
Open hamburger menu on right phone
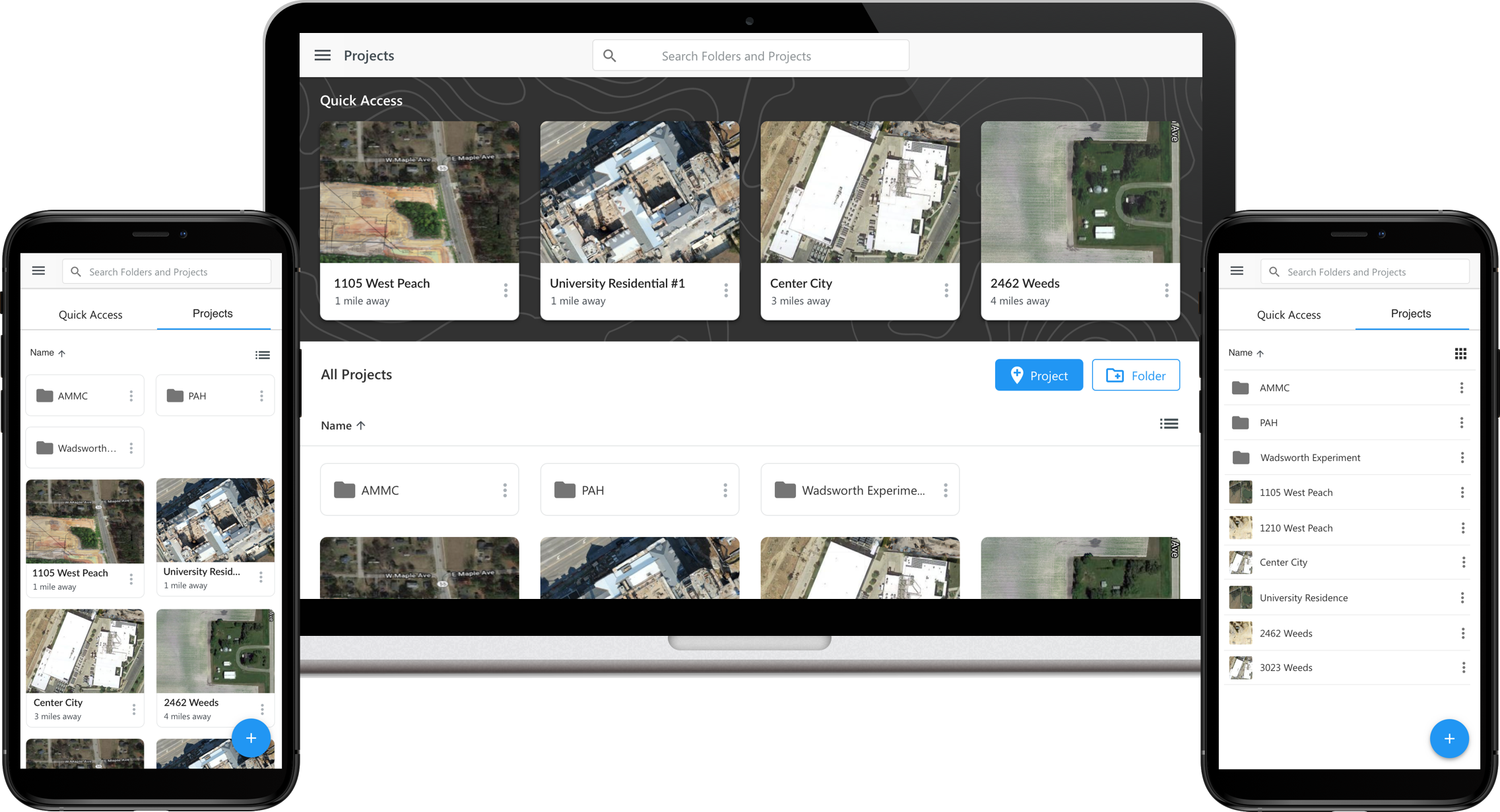[x=1237, y=271]
